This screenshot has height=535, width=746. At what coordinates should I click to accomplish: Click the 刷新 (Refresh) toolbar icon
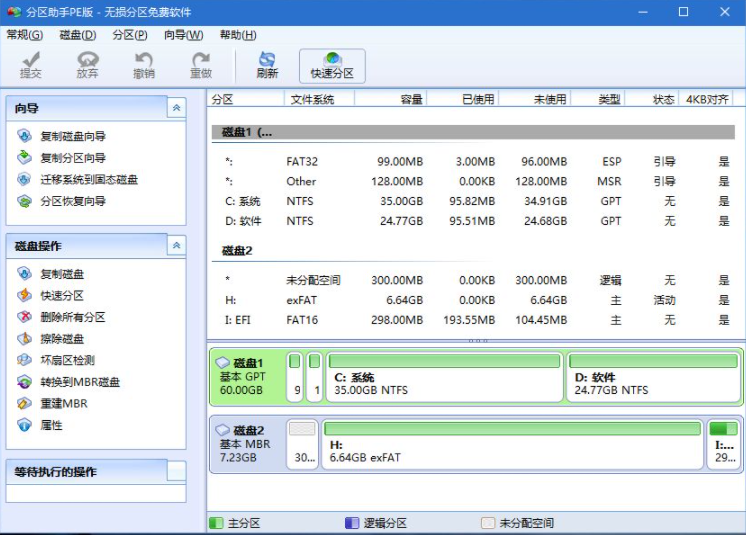(x=267, y=65)
